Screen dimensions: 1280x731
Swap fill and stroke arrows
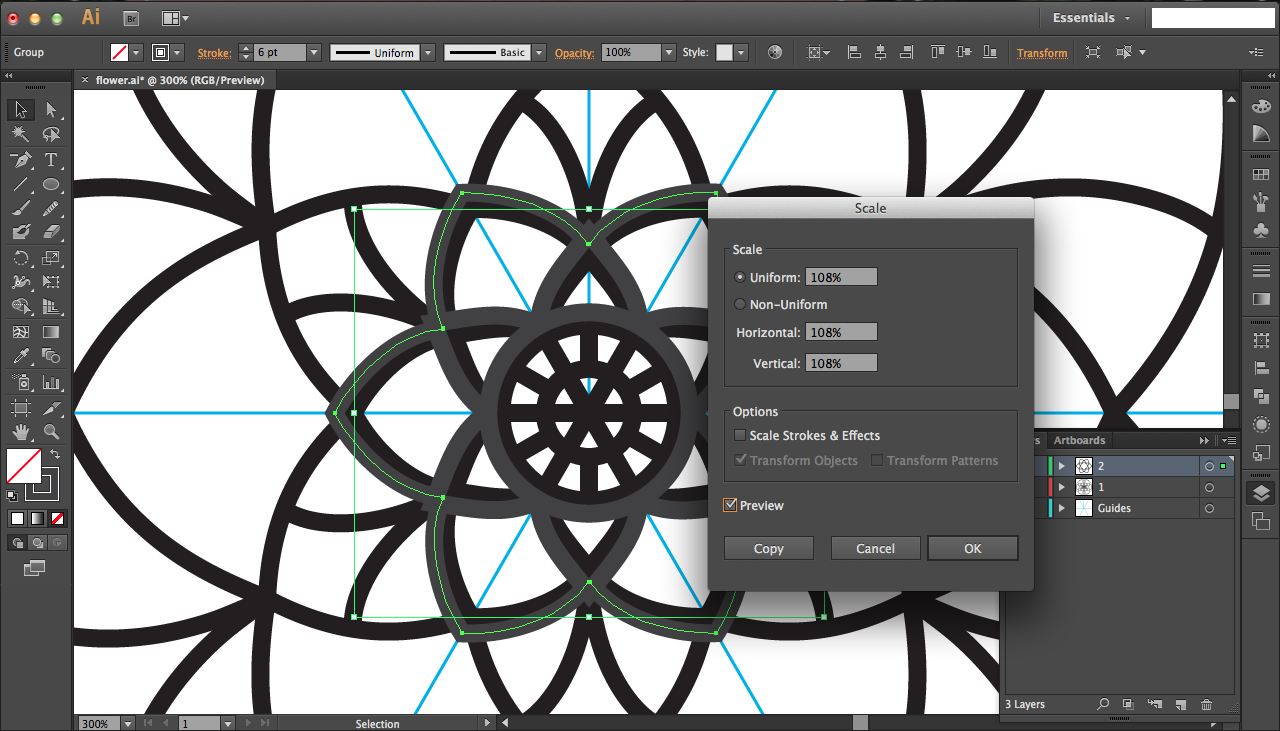tap(56, 454)
